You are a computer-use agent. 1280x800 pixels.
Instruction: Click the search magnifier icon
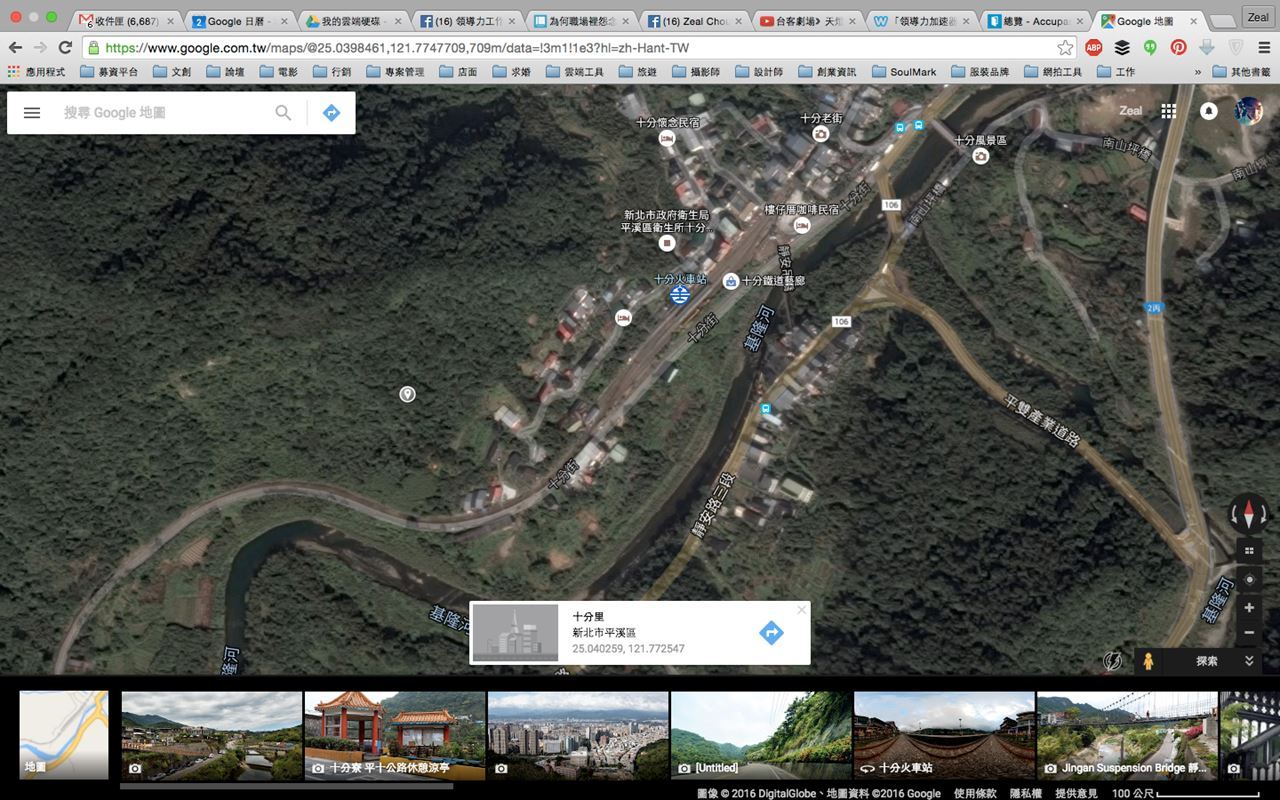[x=283, y=113]
